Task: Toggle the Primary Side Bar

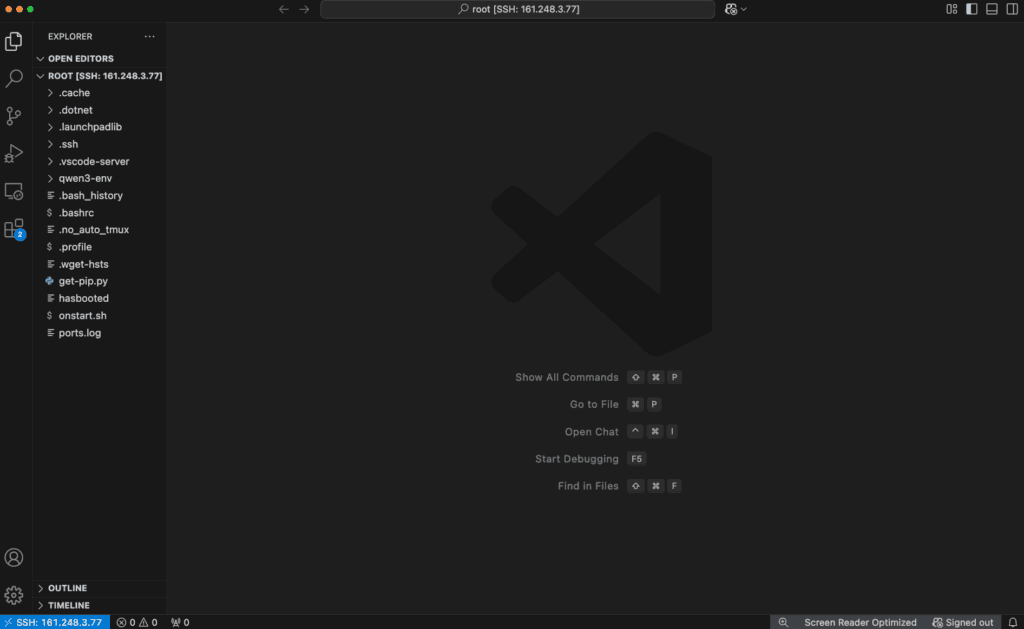Action: pos(972,9)
